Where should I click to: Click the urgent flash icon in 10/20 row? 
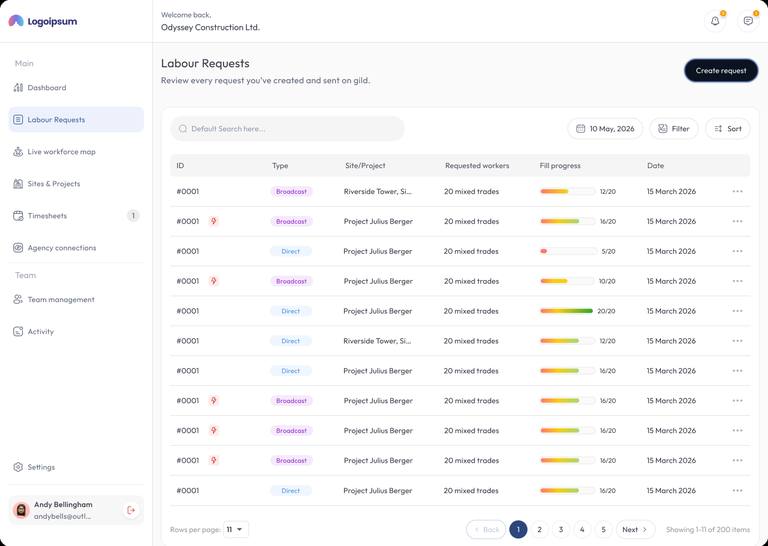pyautogui.click(x=214, y=281)
